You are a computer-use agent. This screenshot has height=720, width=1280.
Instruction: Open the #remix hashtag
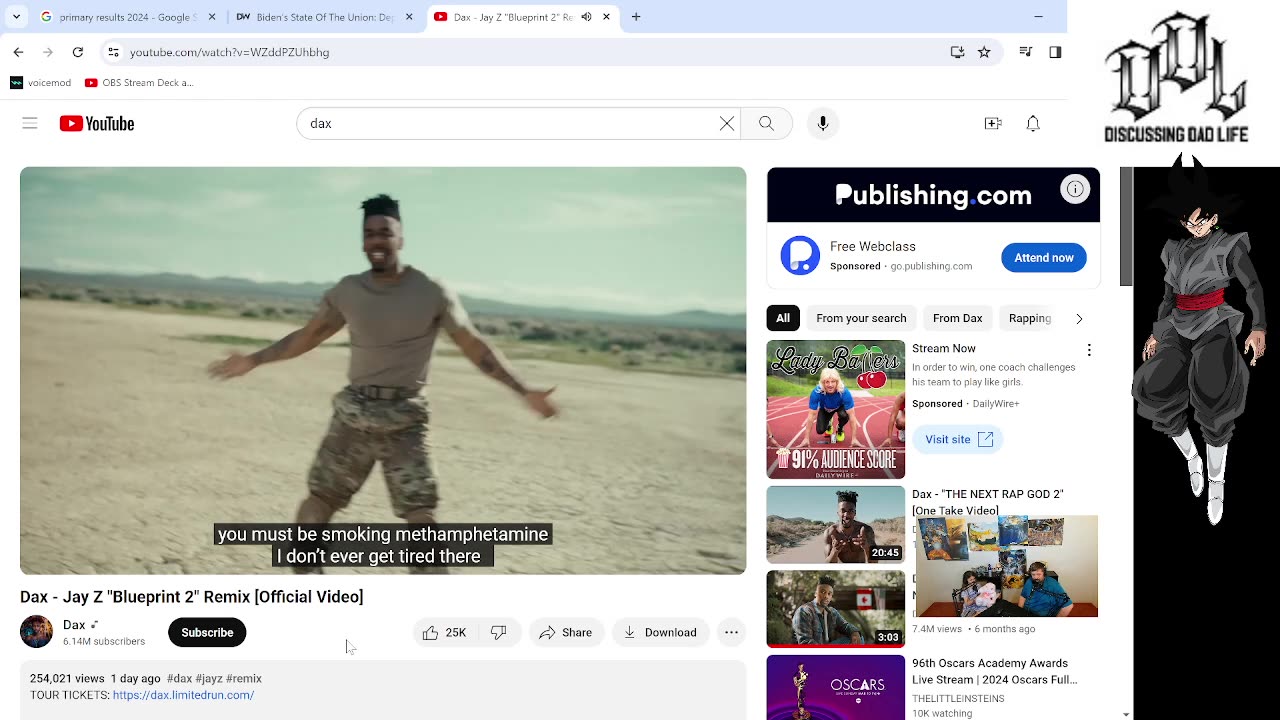click(x=244, y=678)
